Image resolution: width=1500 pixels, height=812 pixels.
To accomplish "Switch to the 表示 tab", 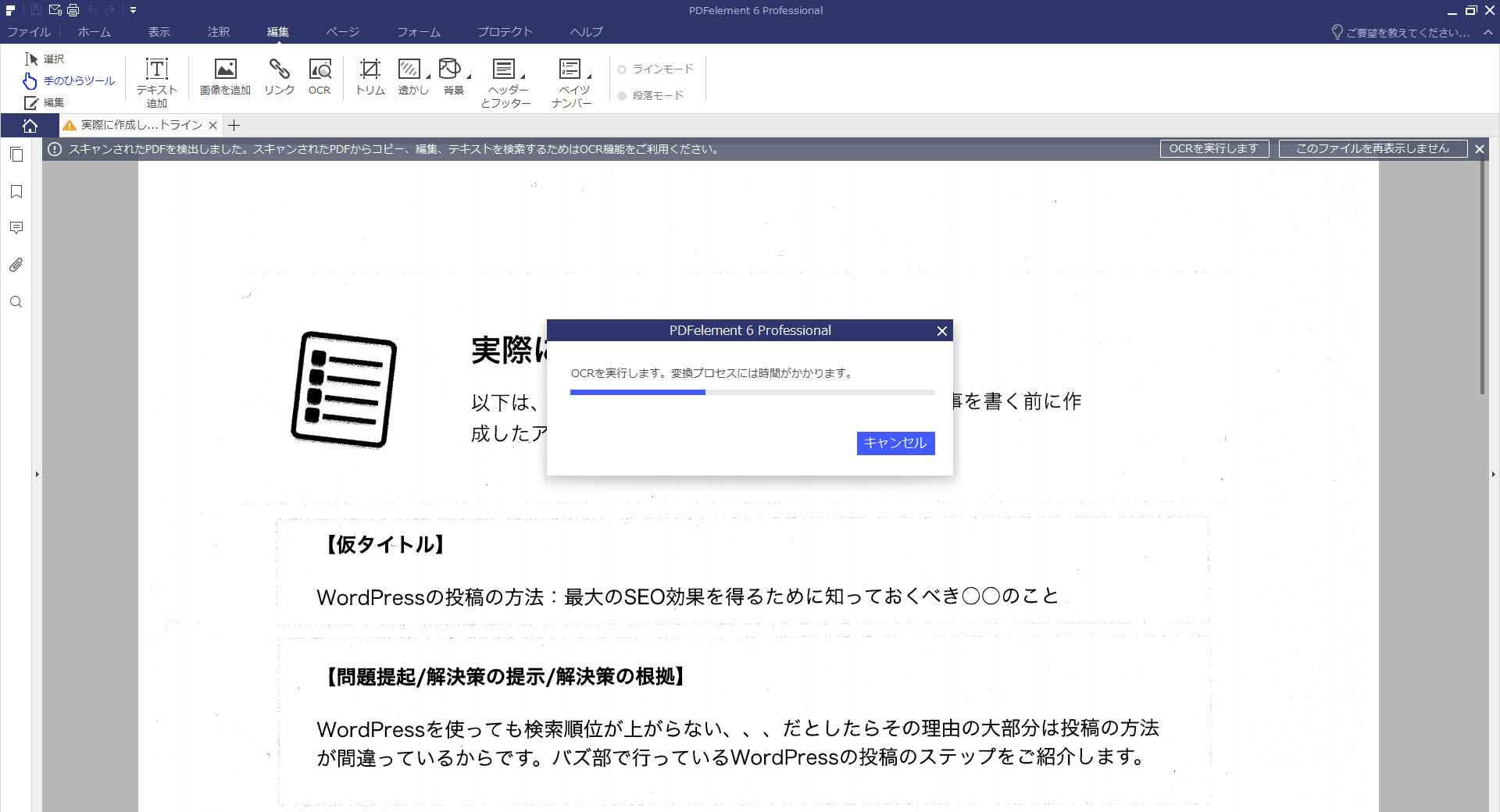I will click(x=159, y=32).
